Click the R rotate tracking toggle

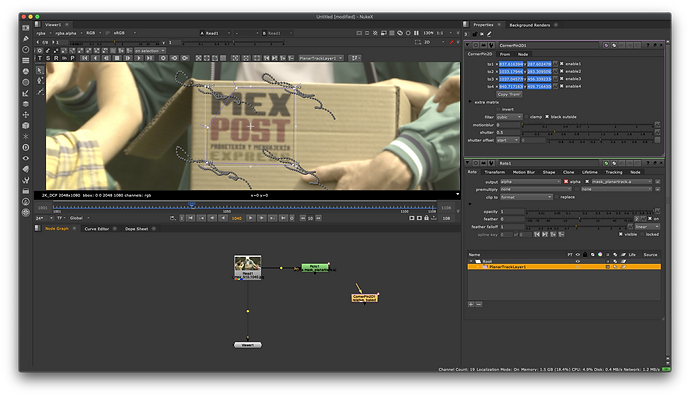(x=56, y=58)
